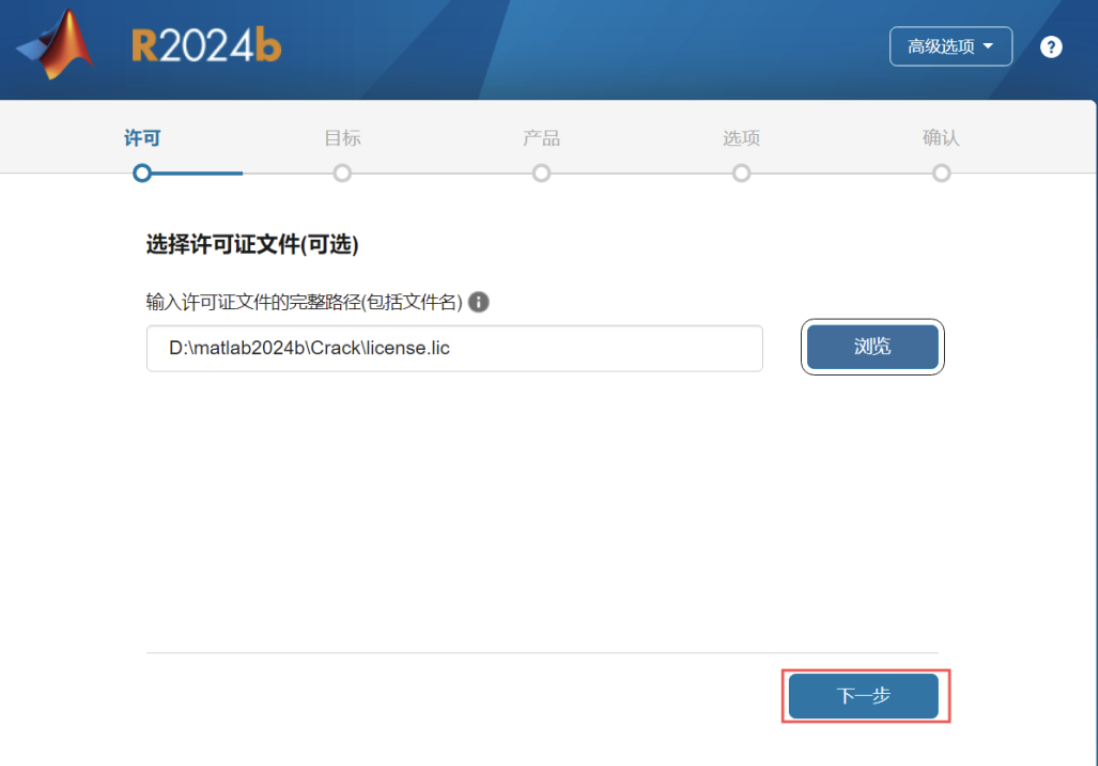The width and height of the screenshot is (1098, 766).
Task: Click the 选择许可证文件(可选) heading
Action: pyautogui.click(x=252, y=245)
